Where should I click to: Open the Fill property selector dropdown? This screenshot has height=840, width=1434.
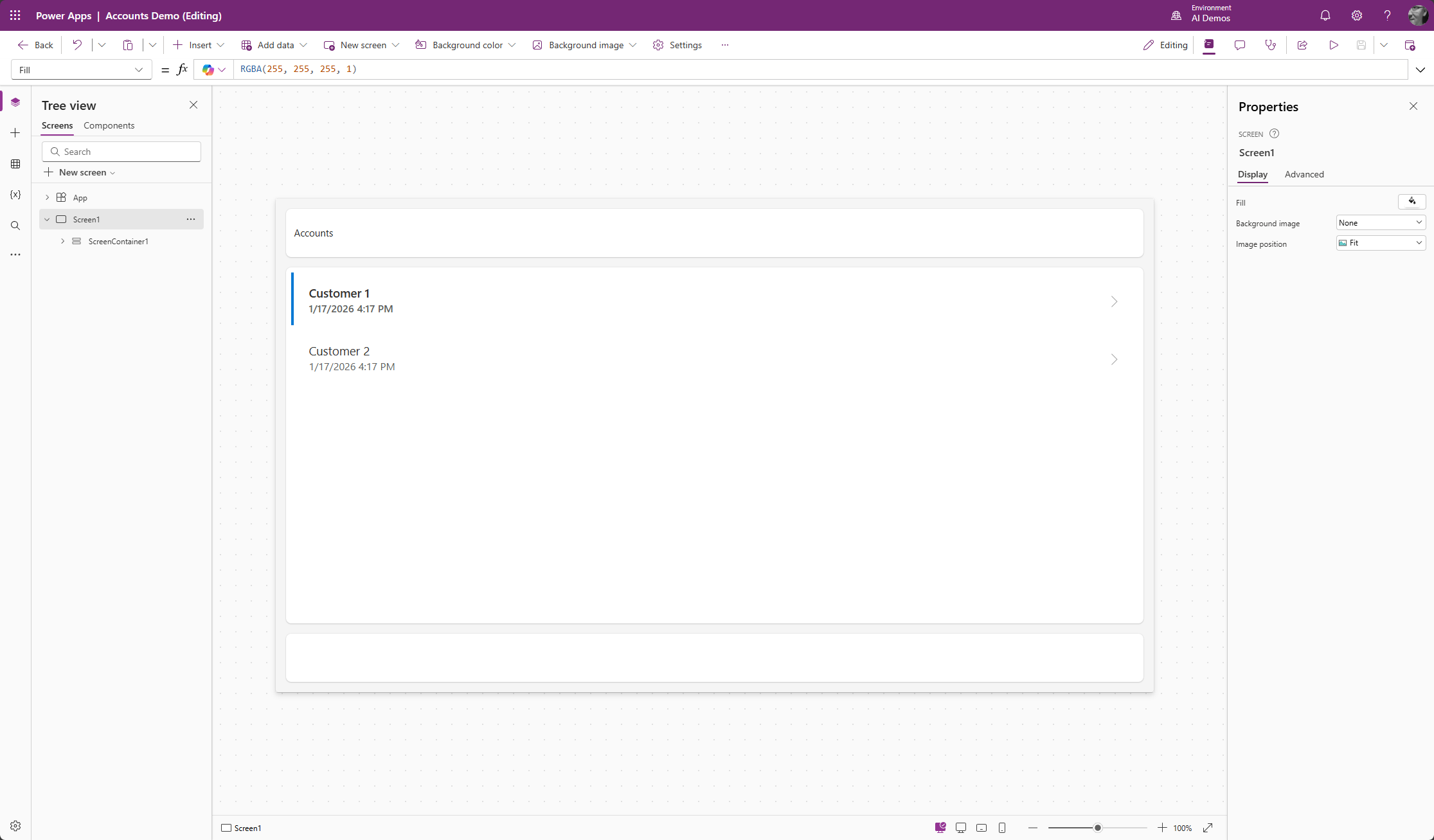tap(81, 69)
